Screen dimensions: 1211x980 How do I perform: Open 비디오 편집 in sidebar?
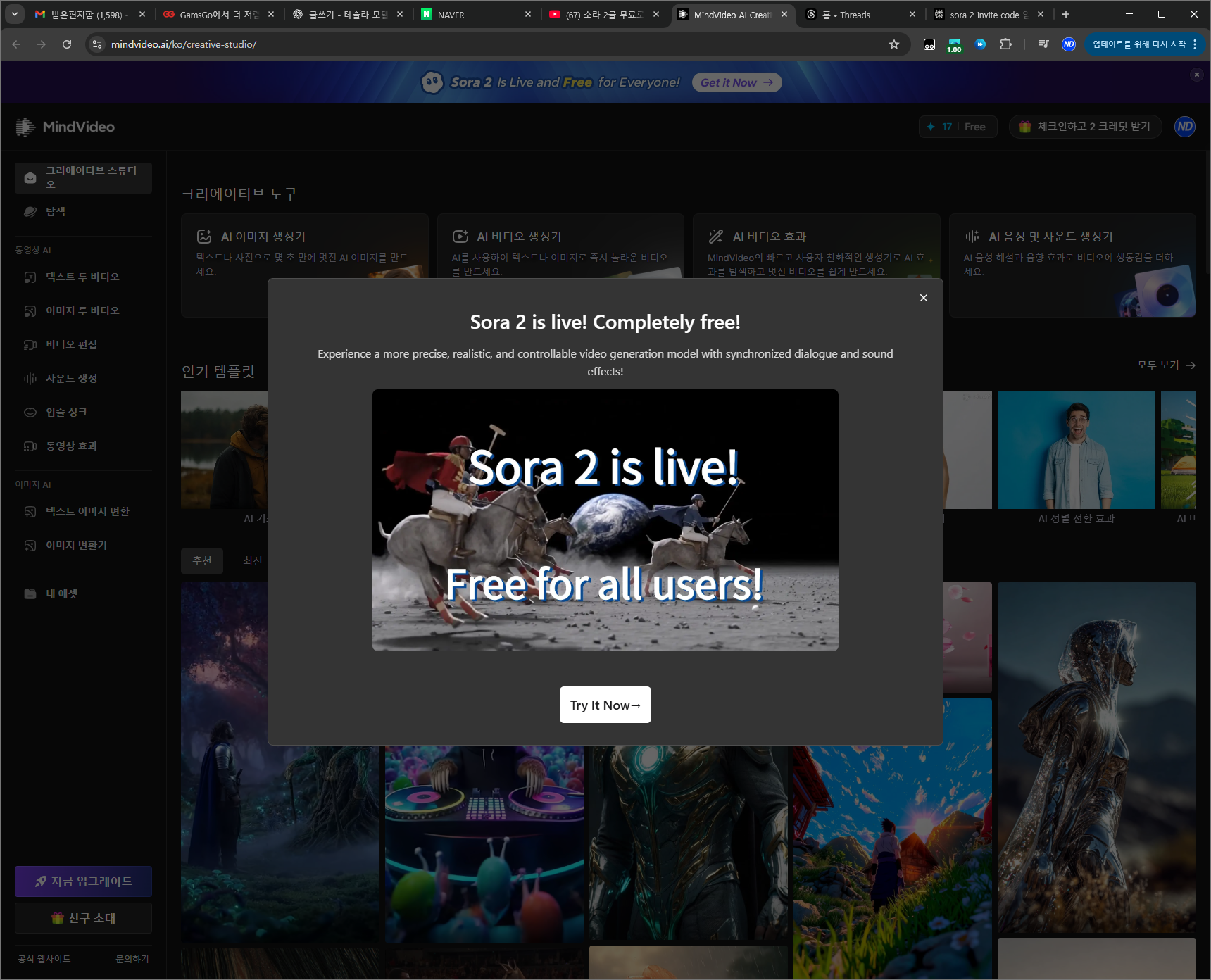83,344
